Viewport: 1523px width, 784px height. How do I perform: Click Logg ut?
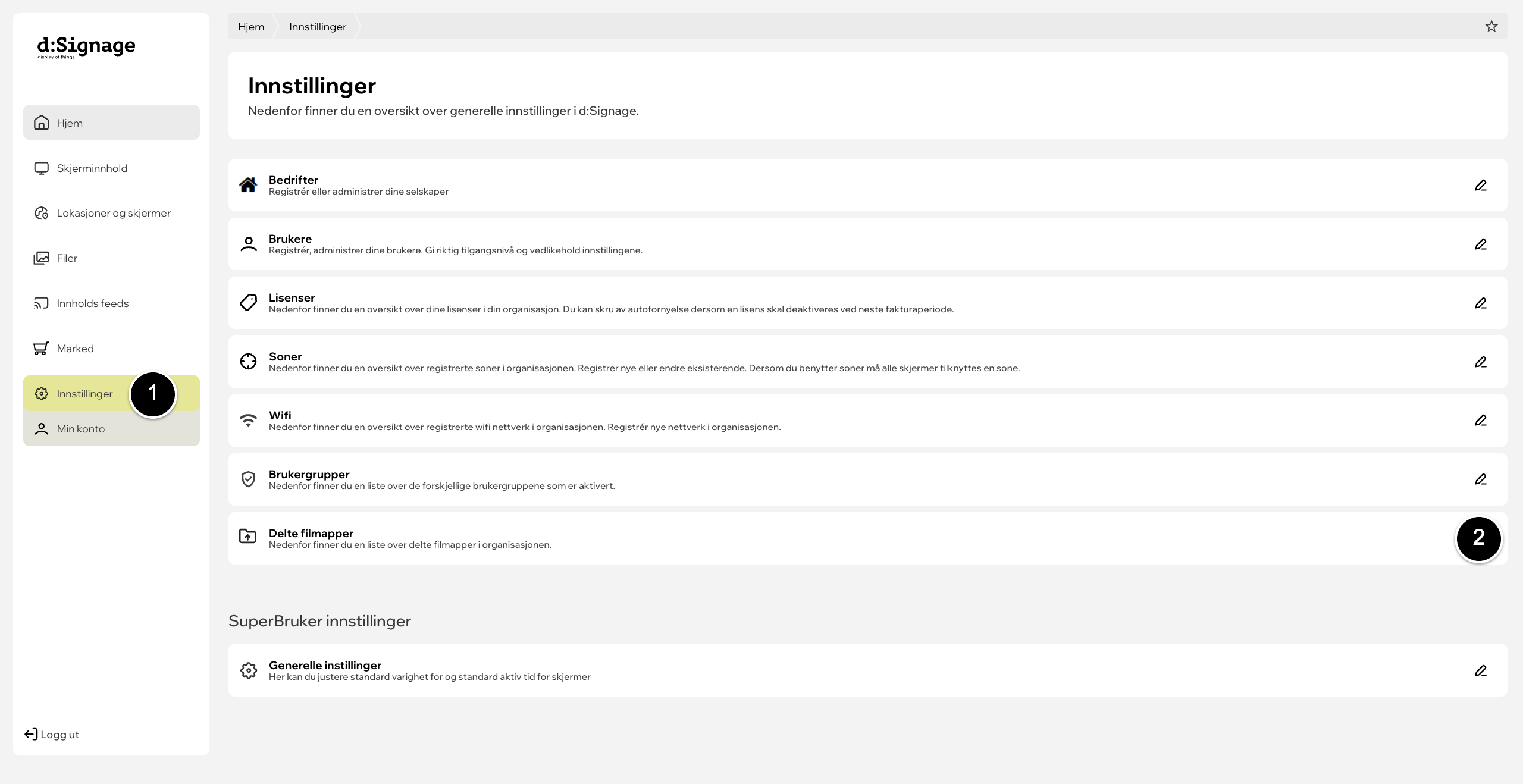click(x=52, y=735)
